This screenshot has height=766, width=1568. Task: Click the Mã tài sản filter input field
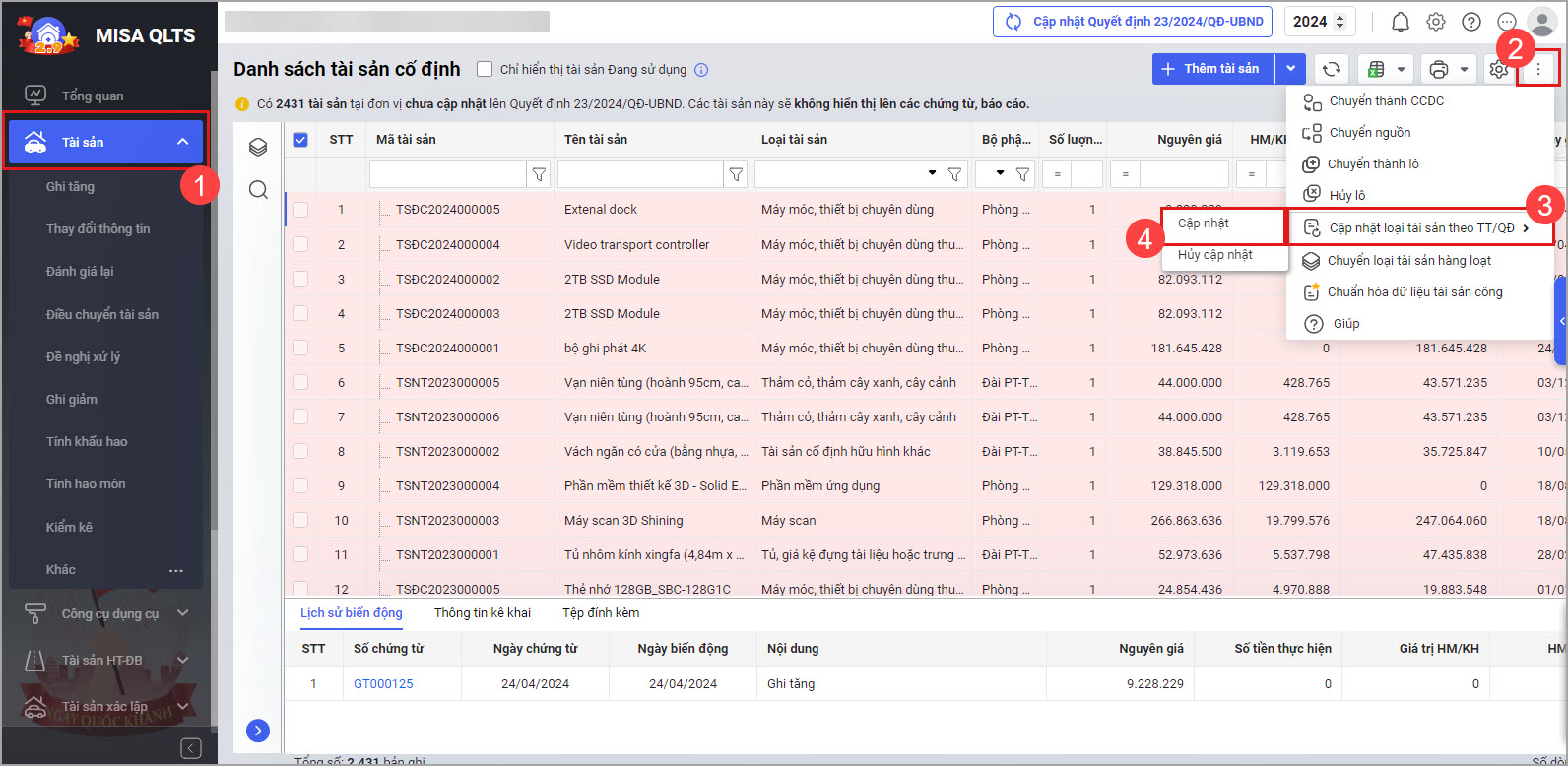447,174
